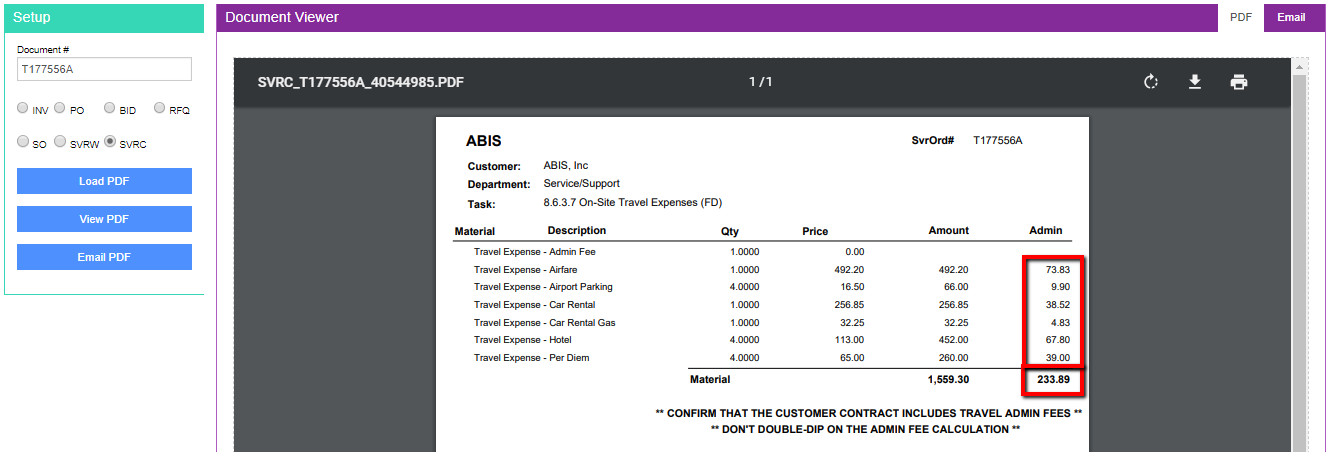Click the Price column header
This screenshot has width=1330, height=452.
pos(815,231)
